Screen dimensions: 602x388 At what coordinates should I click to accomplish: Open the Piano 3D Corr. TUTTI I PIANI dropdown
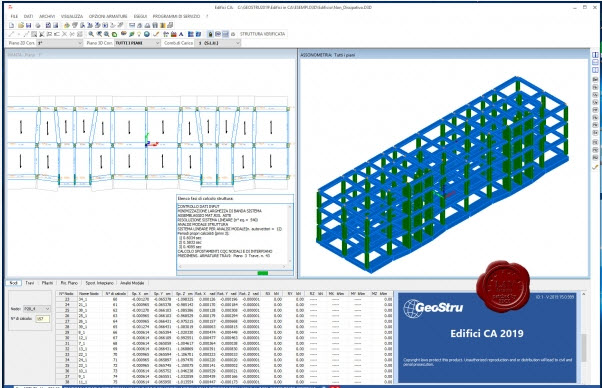137,43
